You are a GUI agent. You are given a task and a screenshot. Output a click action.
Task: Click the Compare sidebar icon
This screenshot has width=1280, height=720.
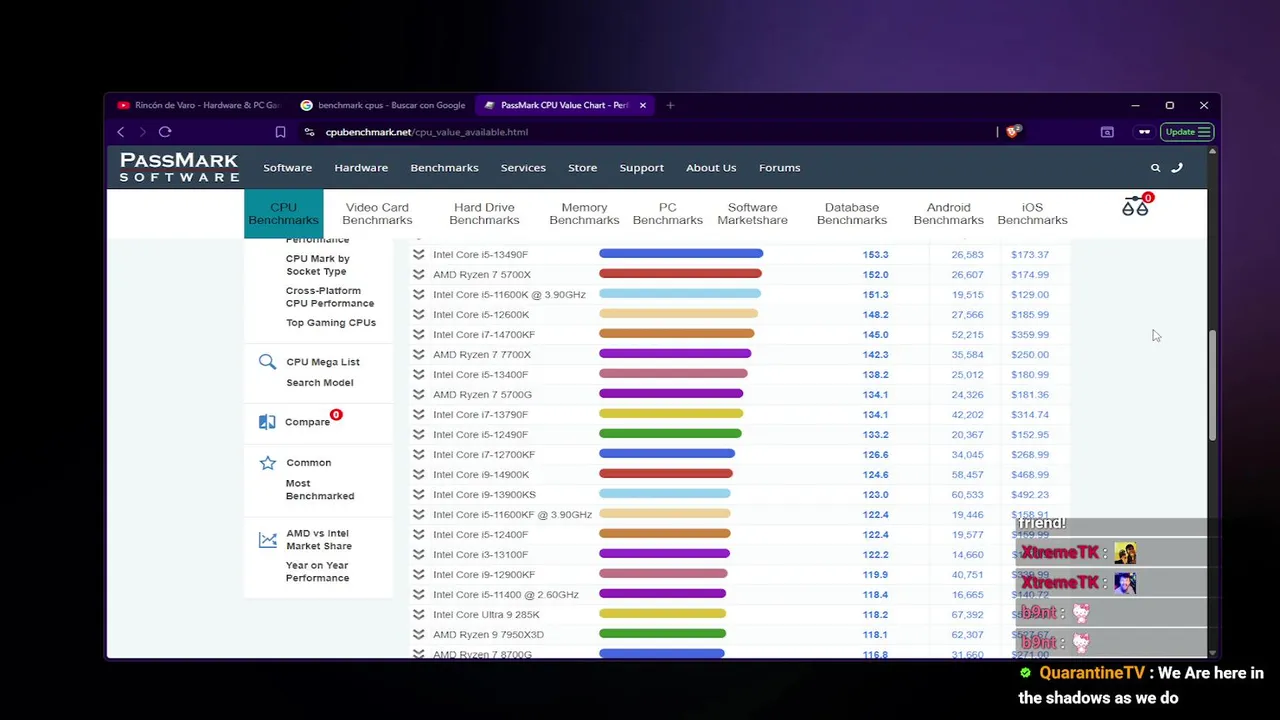point(267,422)
